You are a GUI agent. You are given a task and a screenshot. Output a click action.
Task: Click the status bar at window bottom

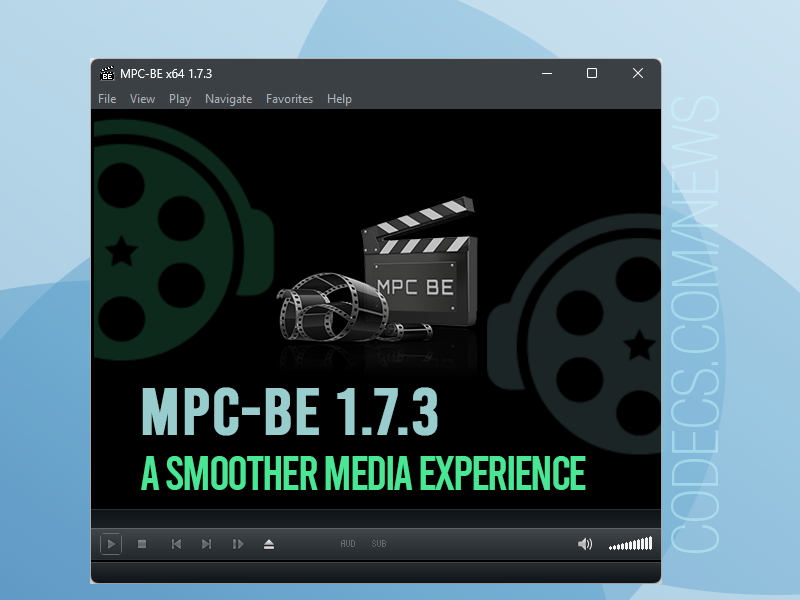click(x=376, y=572)
